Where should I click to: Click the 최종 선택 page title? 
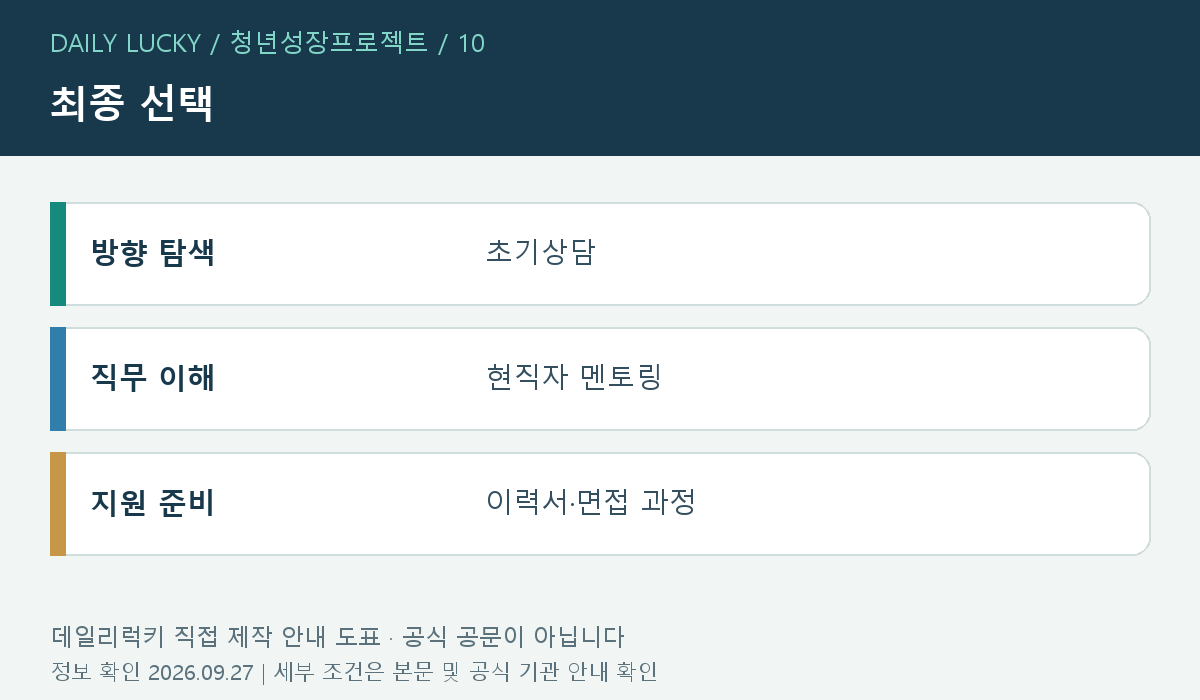pos(132,104)
